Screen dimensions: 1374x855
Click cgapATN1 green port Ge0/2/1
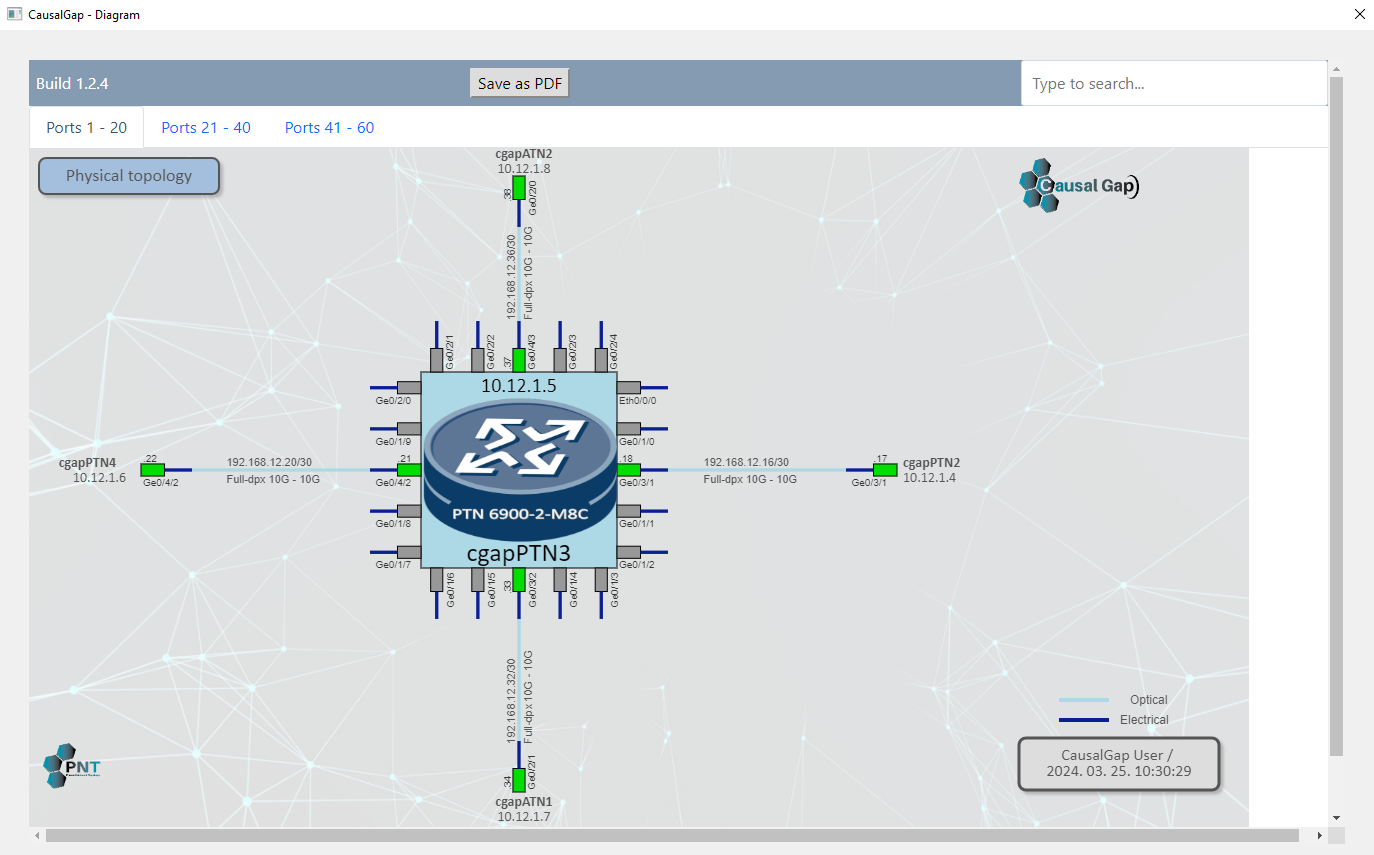[519, 781]
